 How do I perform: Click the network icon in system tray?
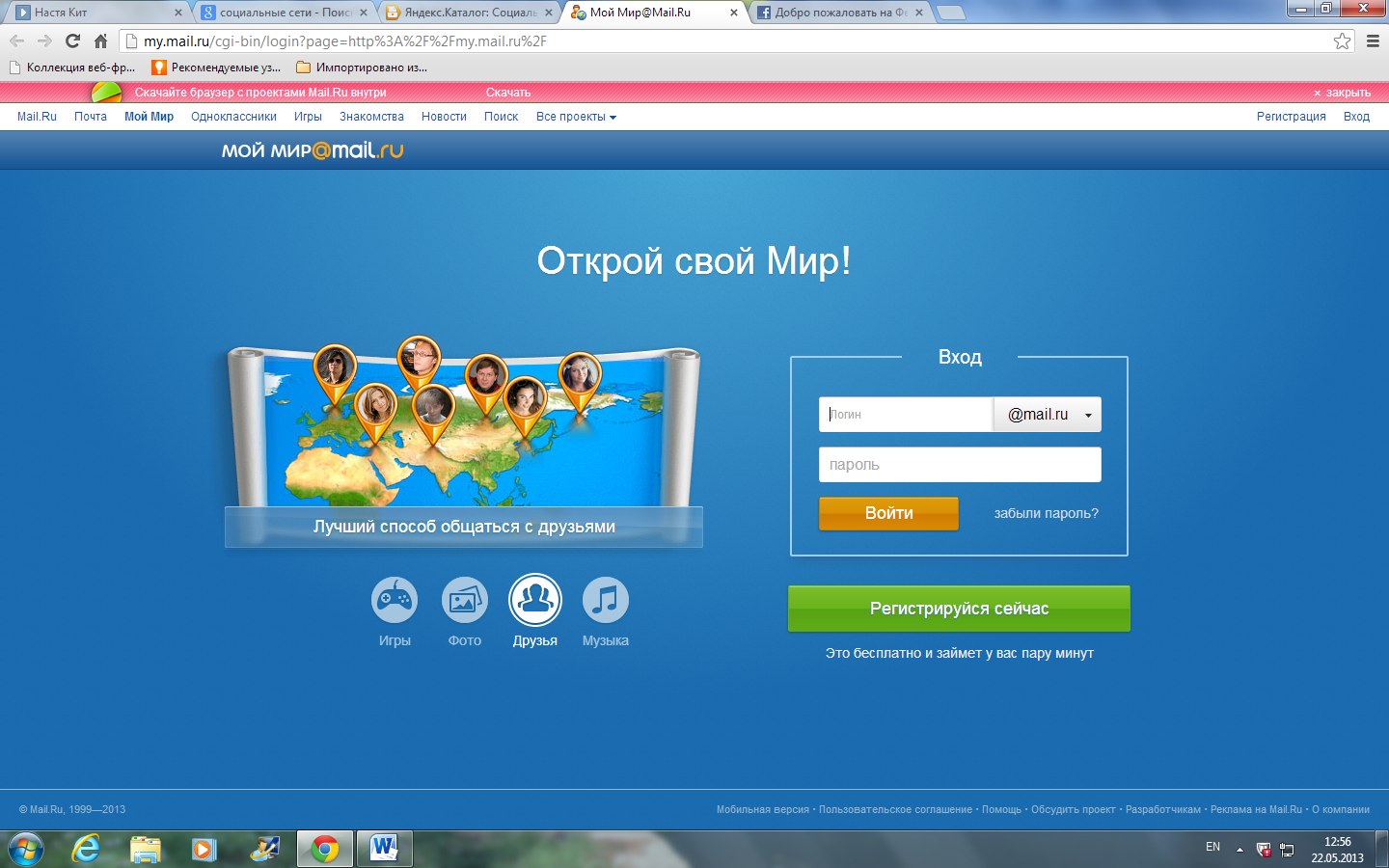1287,850
